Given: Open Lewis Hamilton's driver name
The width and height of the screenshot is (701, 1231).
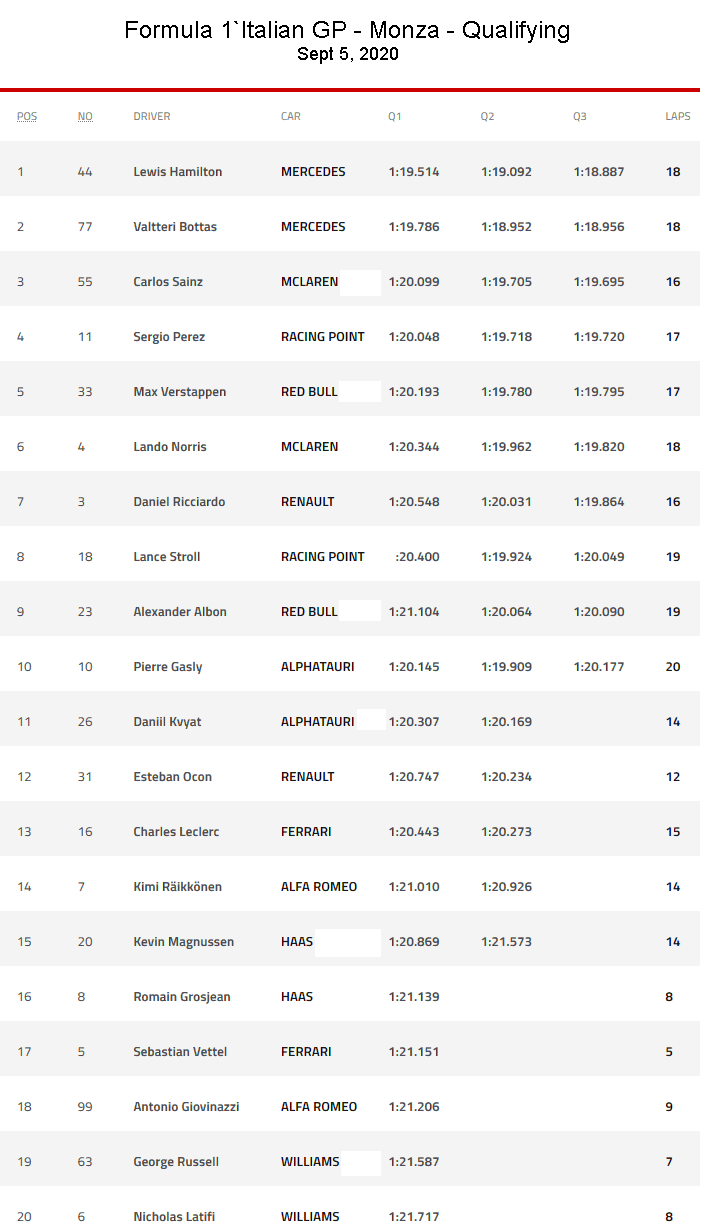Looking at the screenshot, I should tap(178, 172).
